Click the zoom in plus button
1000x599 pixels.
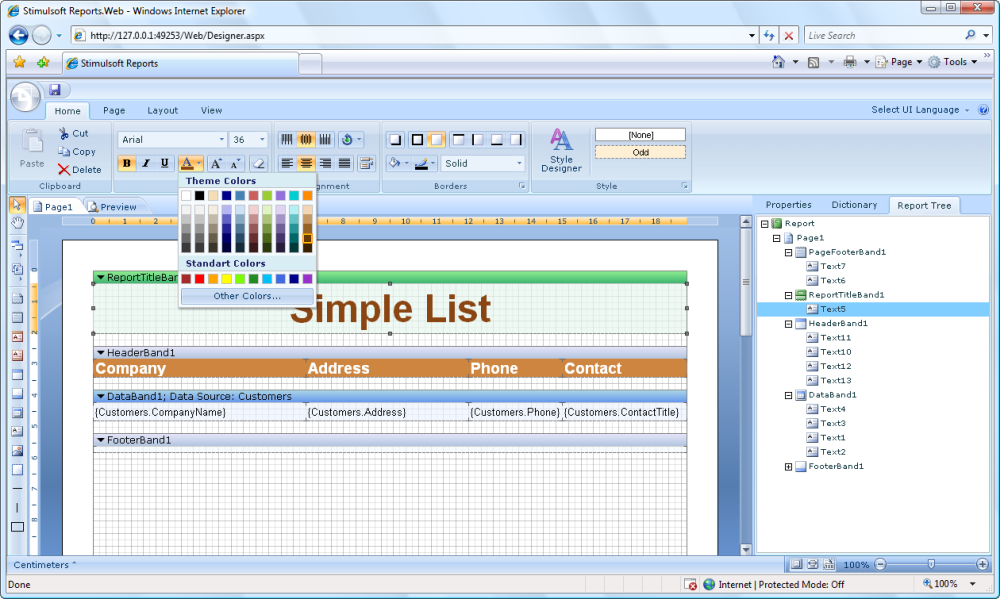(x=982, y=565)
